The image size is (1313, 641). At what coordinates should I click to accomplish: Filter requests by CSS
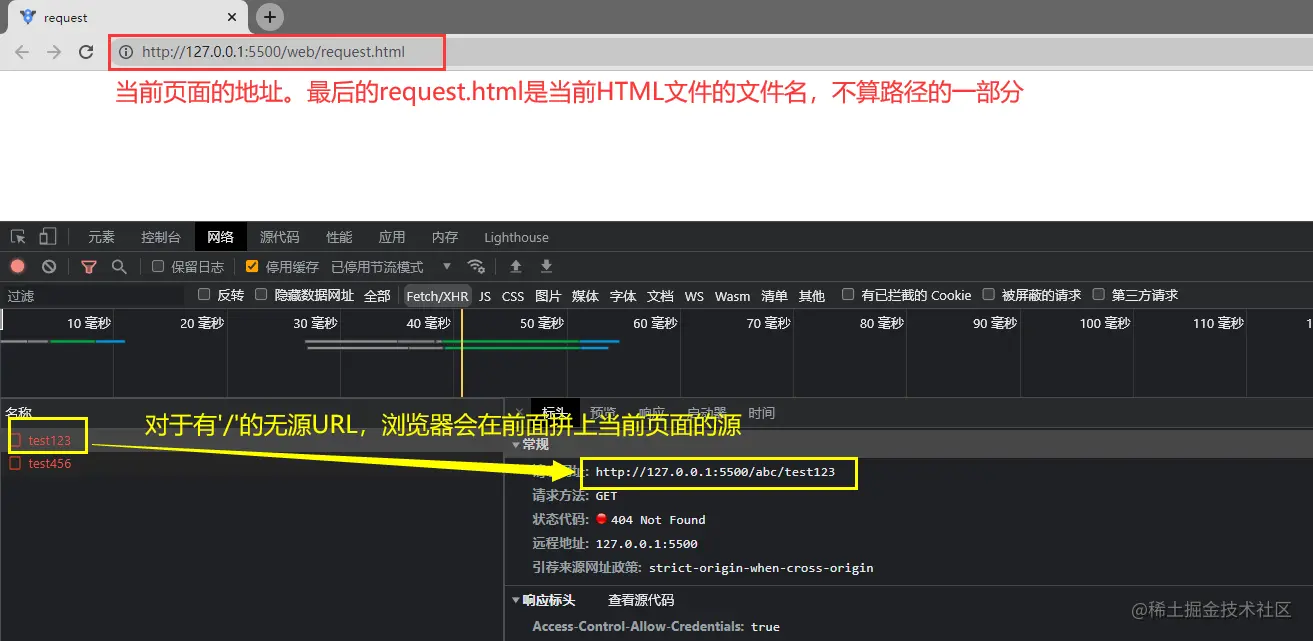513,296
